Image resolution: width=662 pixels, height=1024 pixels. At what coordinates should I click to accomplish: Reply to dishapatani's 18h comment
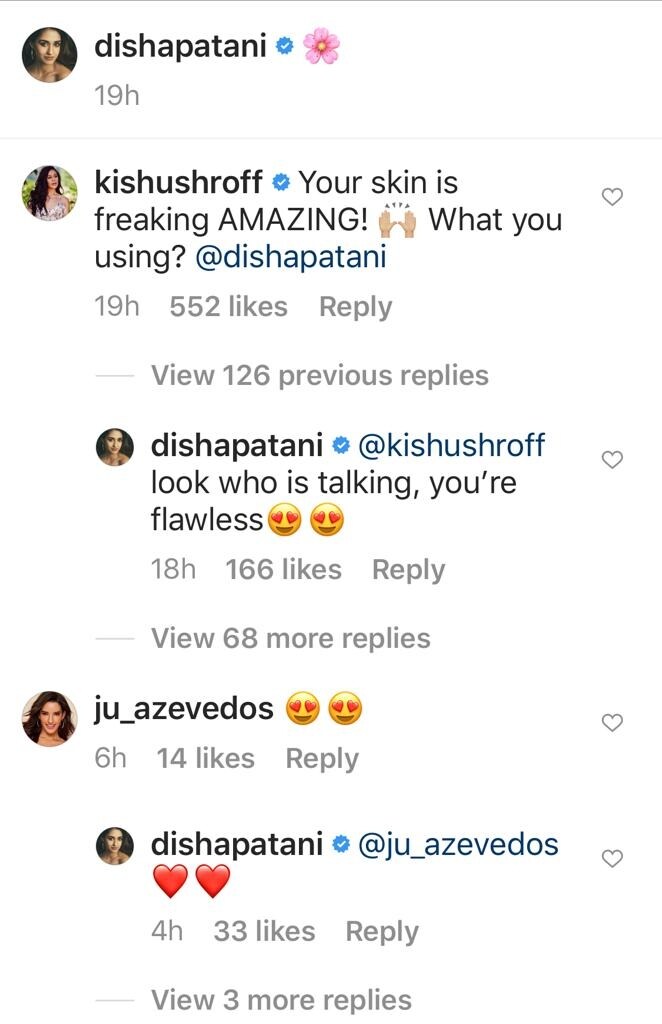409,569
